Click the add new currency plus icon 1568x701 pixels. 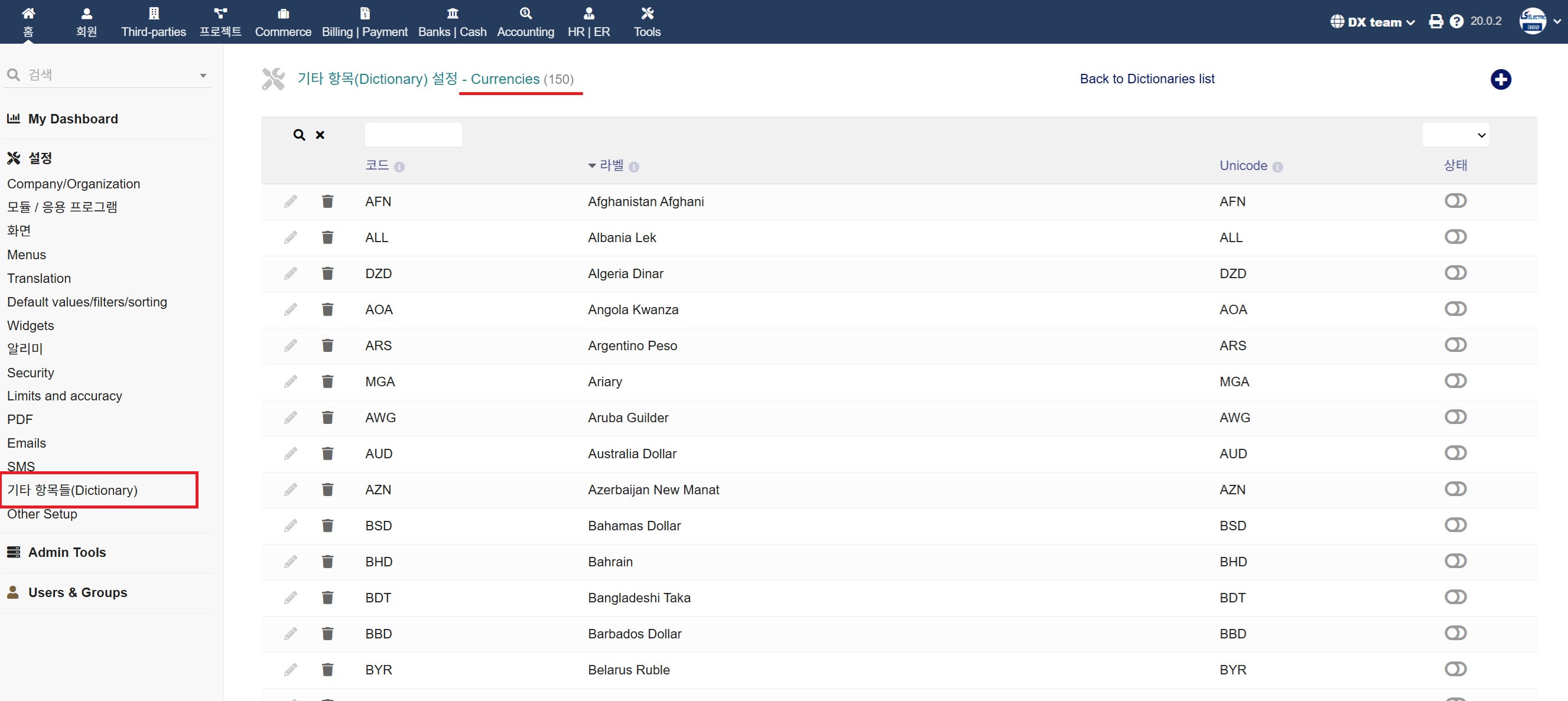pos(1500,79)
